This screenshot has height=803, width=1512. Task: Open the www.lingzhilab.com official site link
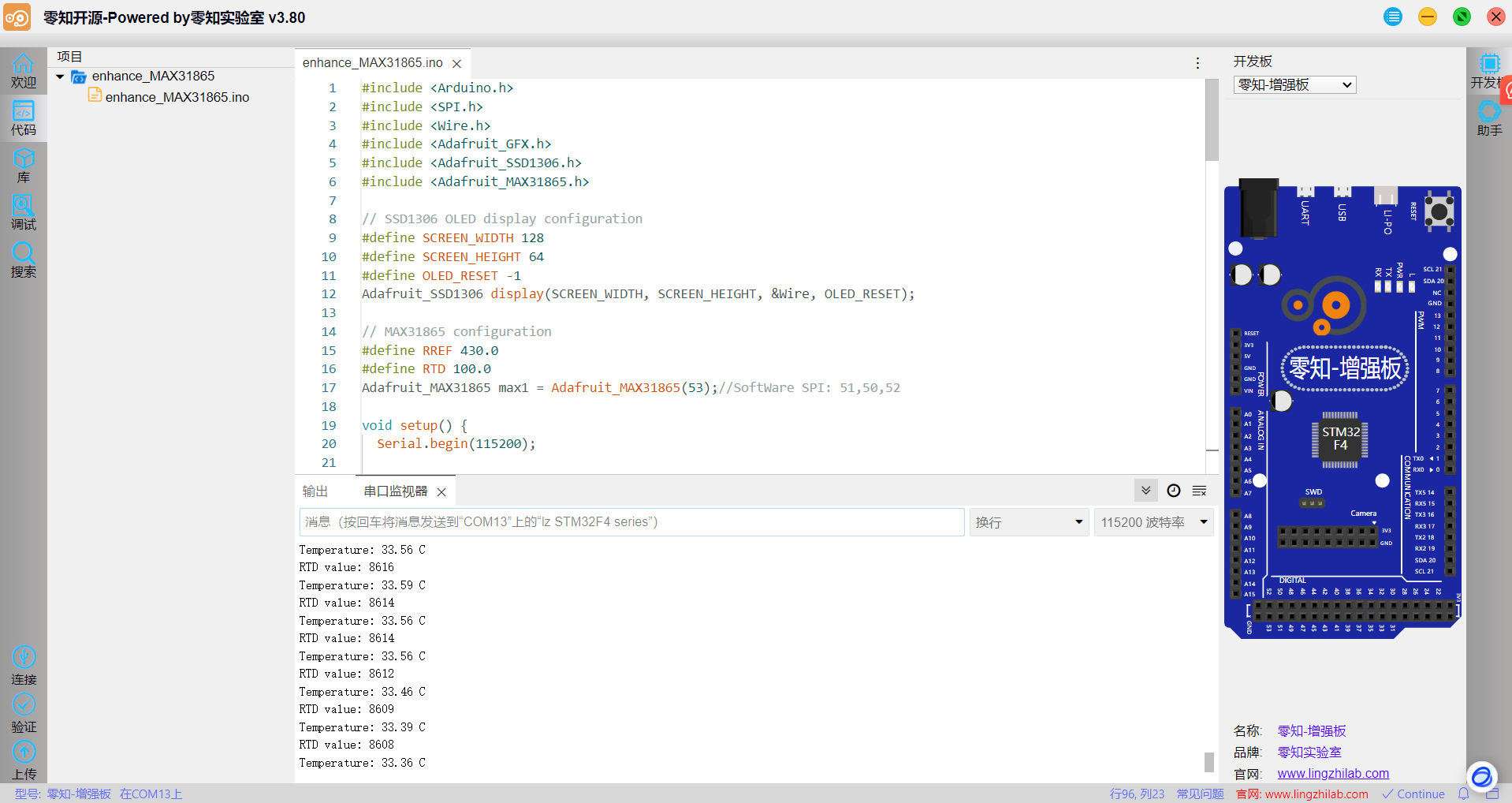(1333, 774)
